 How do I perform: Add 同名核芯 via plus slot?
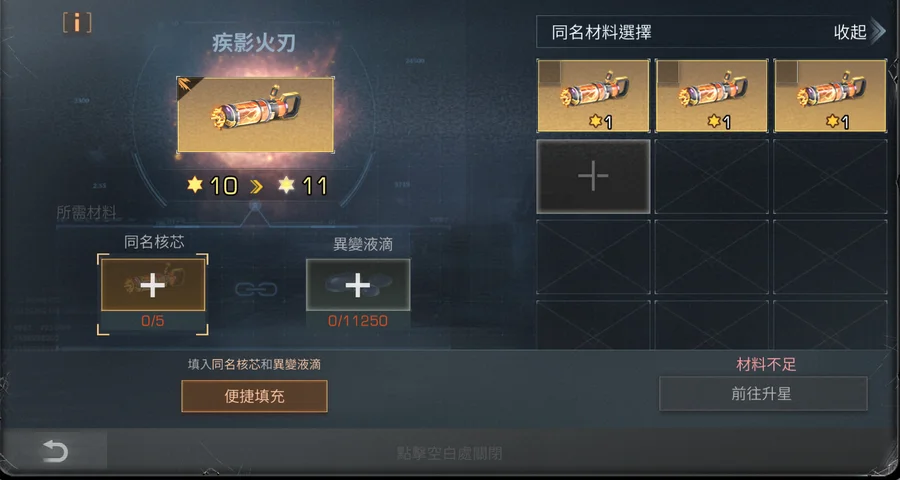click(153, 285)
